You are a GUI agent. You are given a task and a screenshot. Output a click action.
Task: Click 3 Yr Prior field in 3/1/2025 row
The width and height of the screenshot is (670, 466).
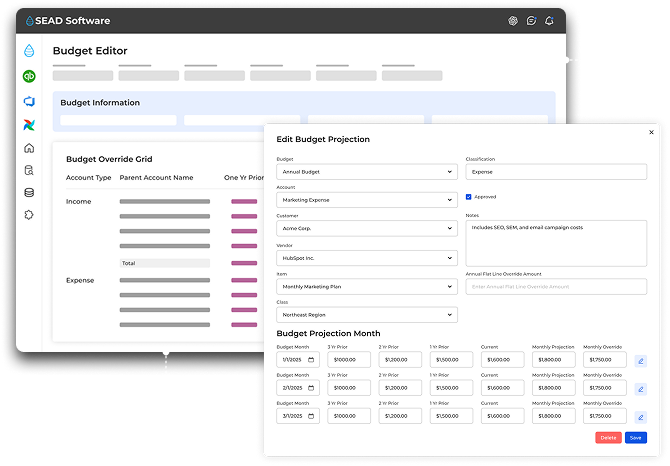tap(349, 416)
